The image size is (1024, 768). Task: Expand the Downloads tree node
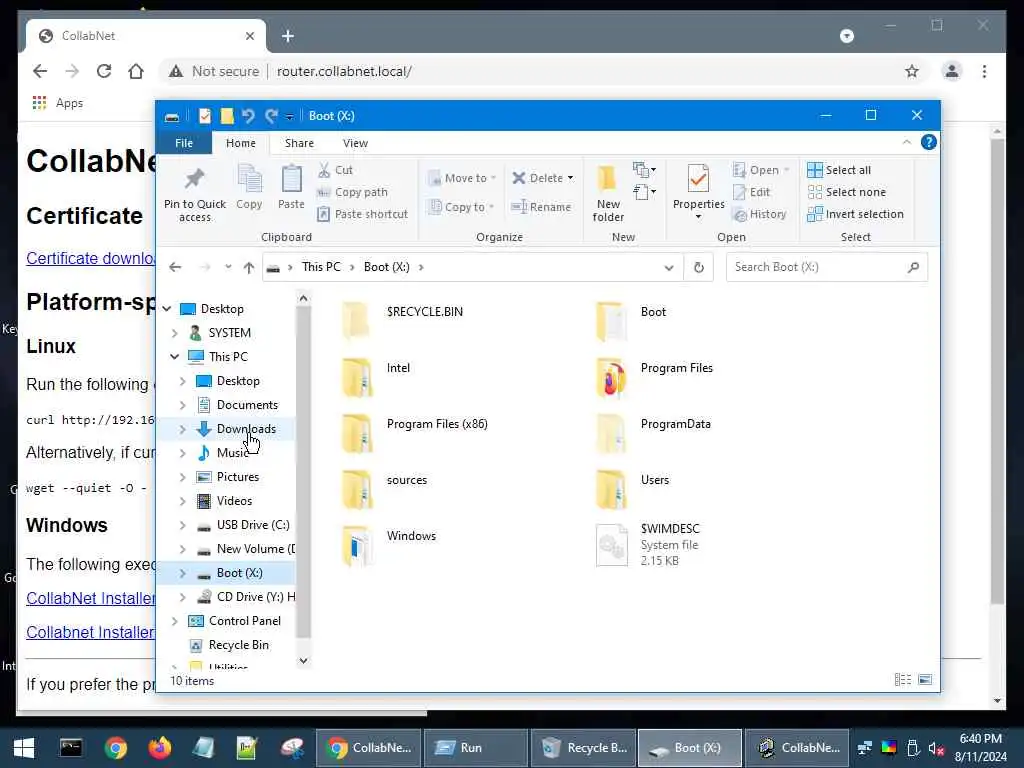(183, 429)
